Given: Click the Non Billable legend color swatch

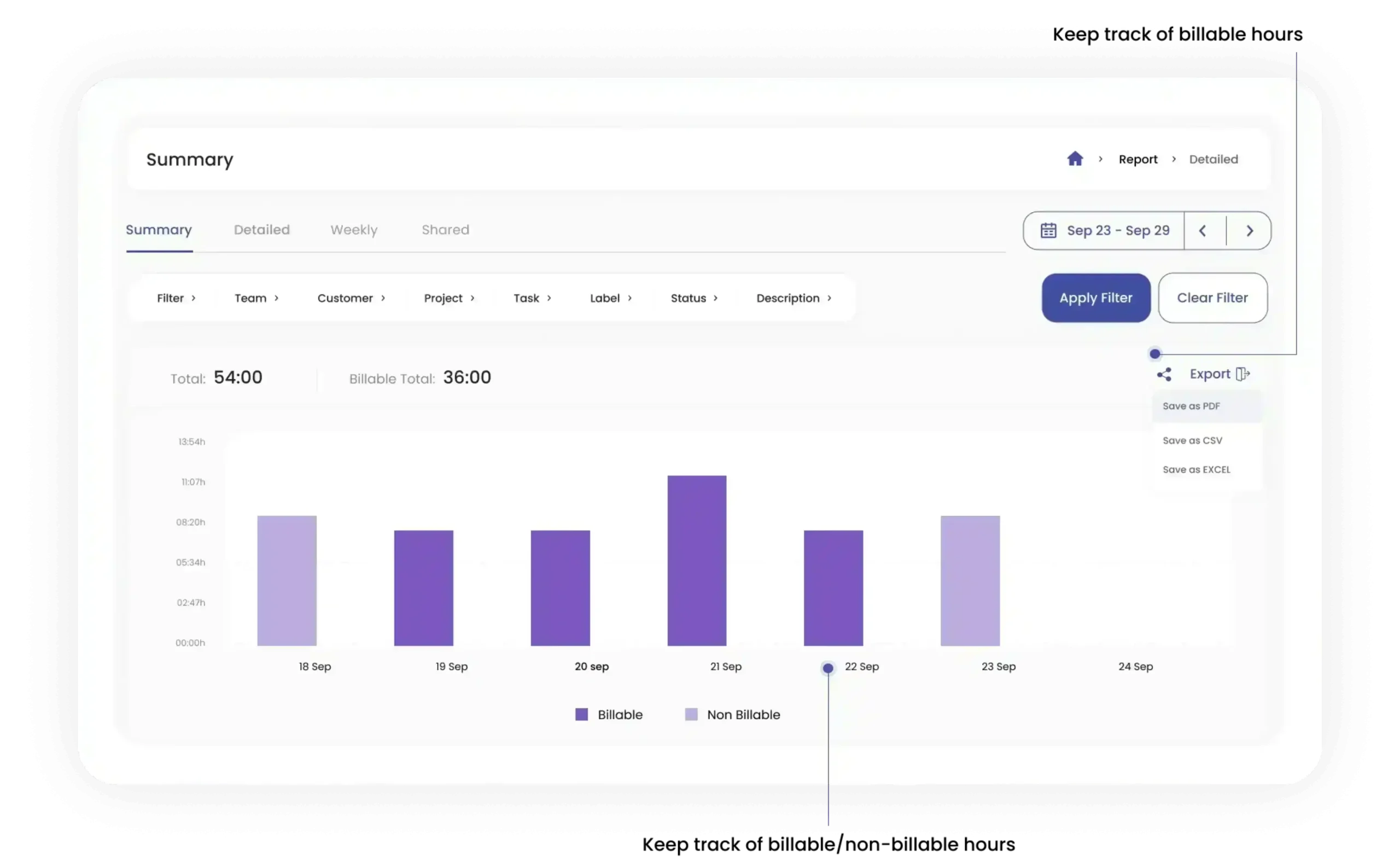Looking at the screenshot, I should click(x=690, y=714).
